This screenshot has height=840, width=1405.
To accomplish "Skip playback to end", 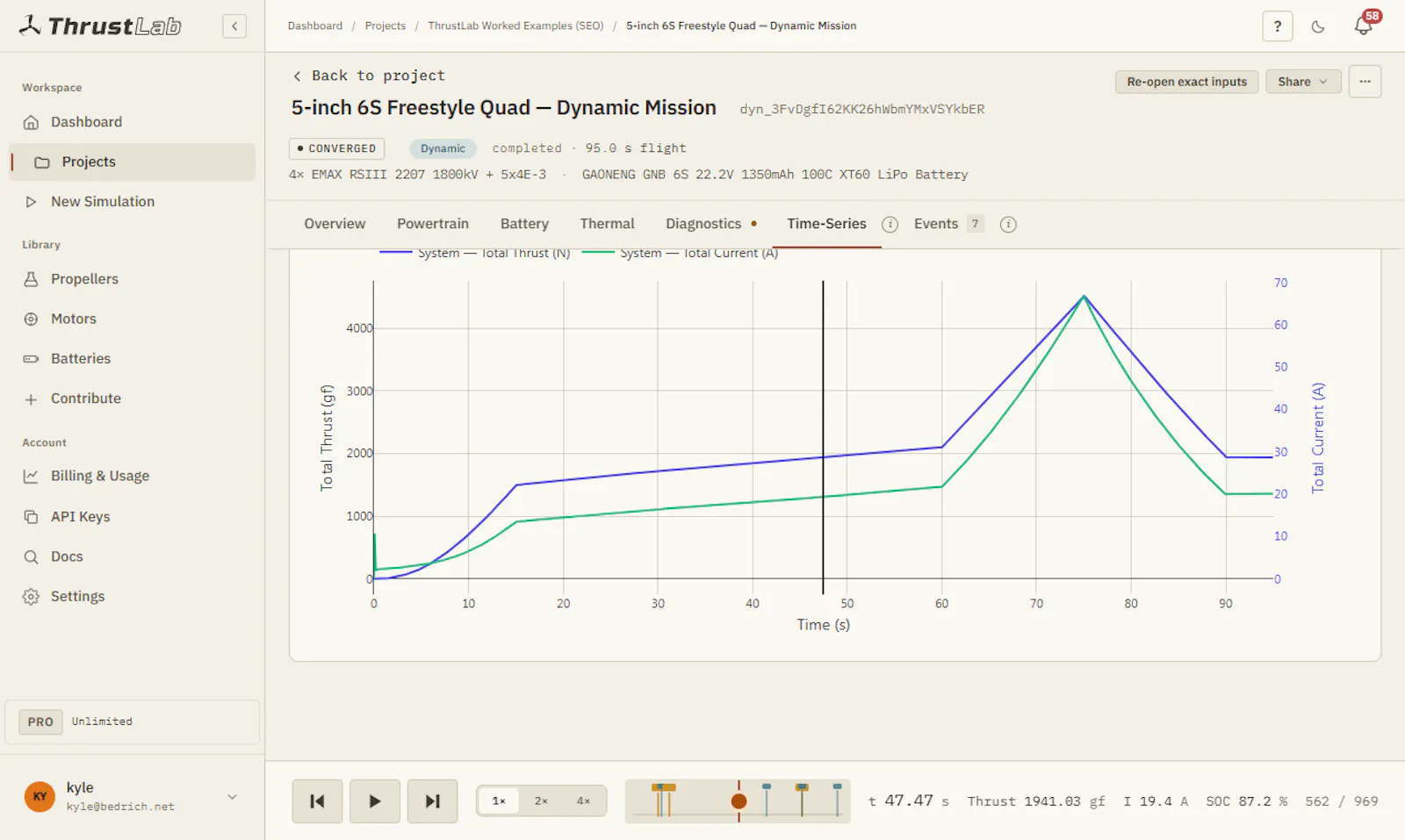I will click(432, 801).
